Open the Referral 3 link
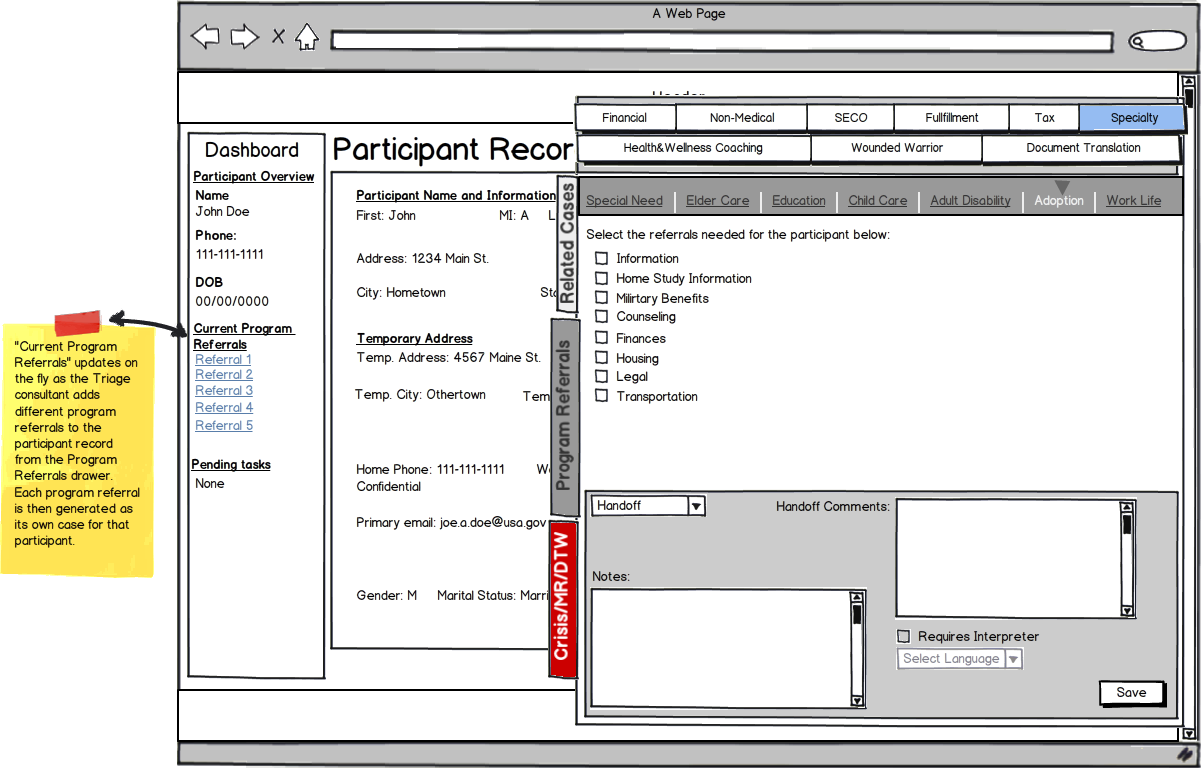Viewport: 1201px width, 768px height. coord(224,391)
